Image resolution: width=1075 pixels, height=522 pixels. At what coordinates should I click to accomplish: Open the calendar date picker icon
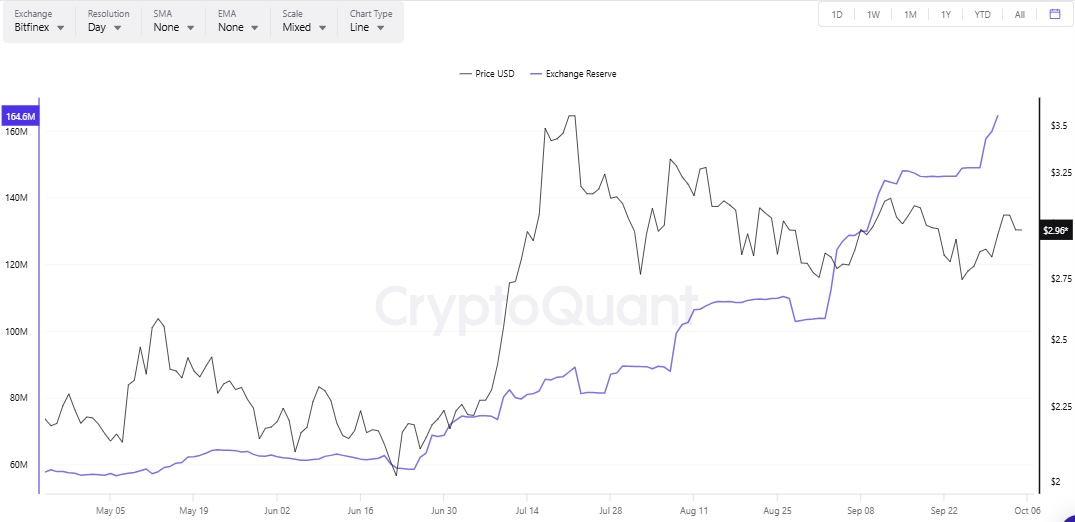coord(1054,14)
